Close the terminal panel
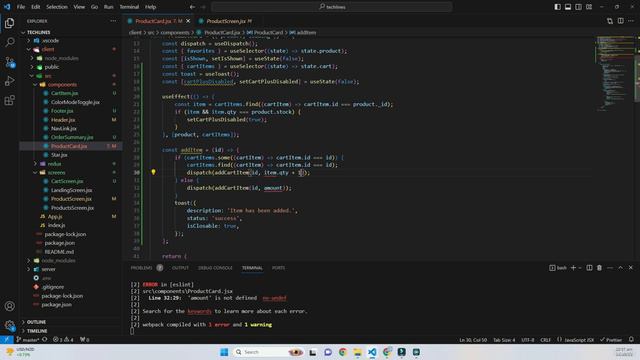The width and height of the screenshot is (640, 360). 631,268
